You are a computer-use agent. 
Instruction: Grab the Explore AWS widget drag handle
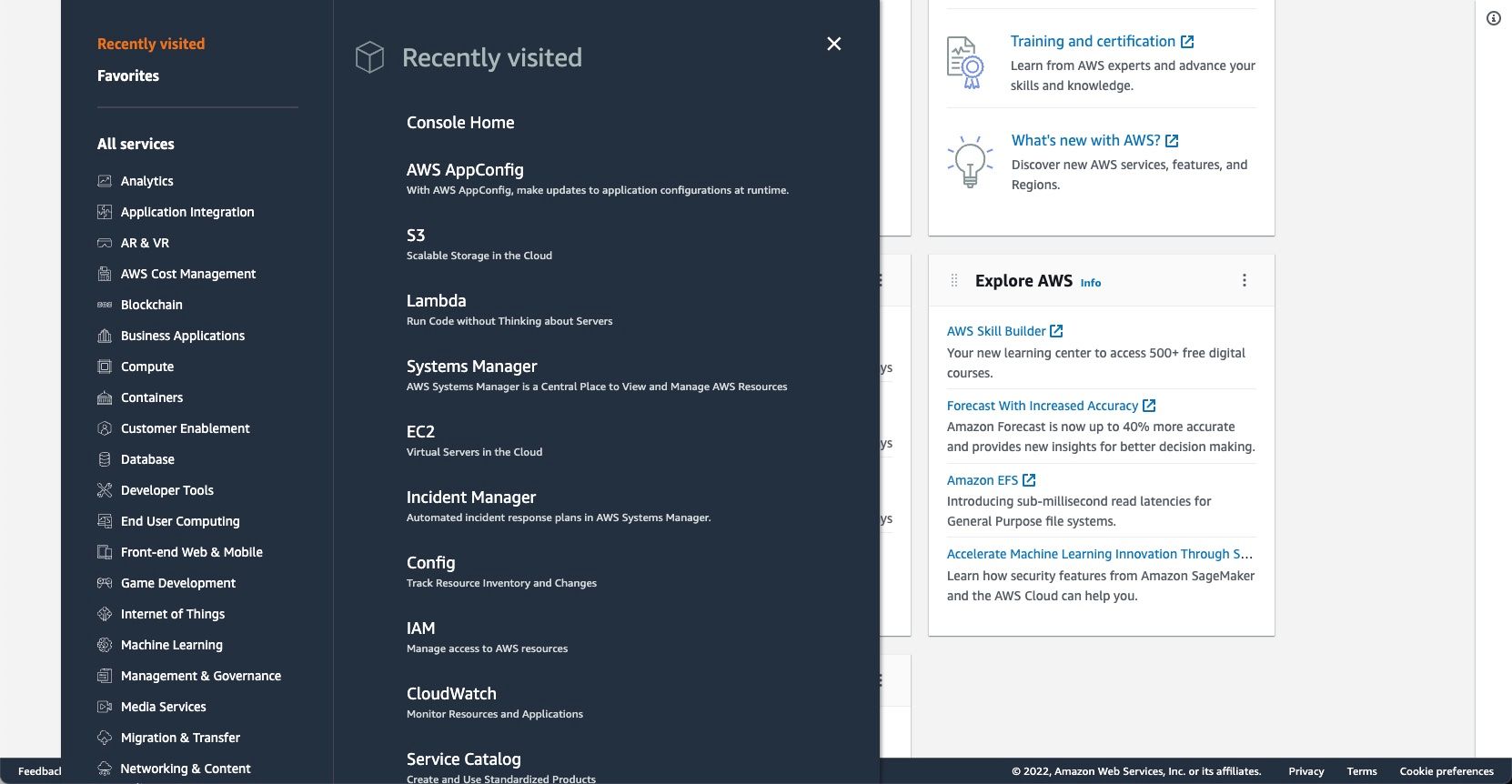click(954, 280)
